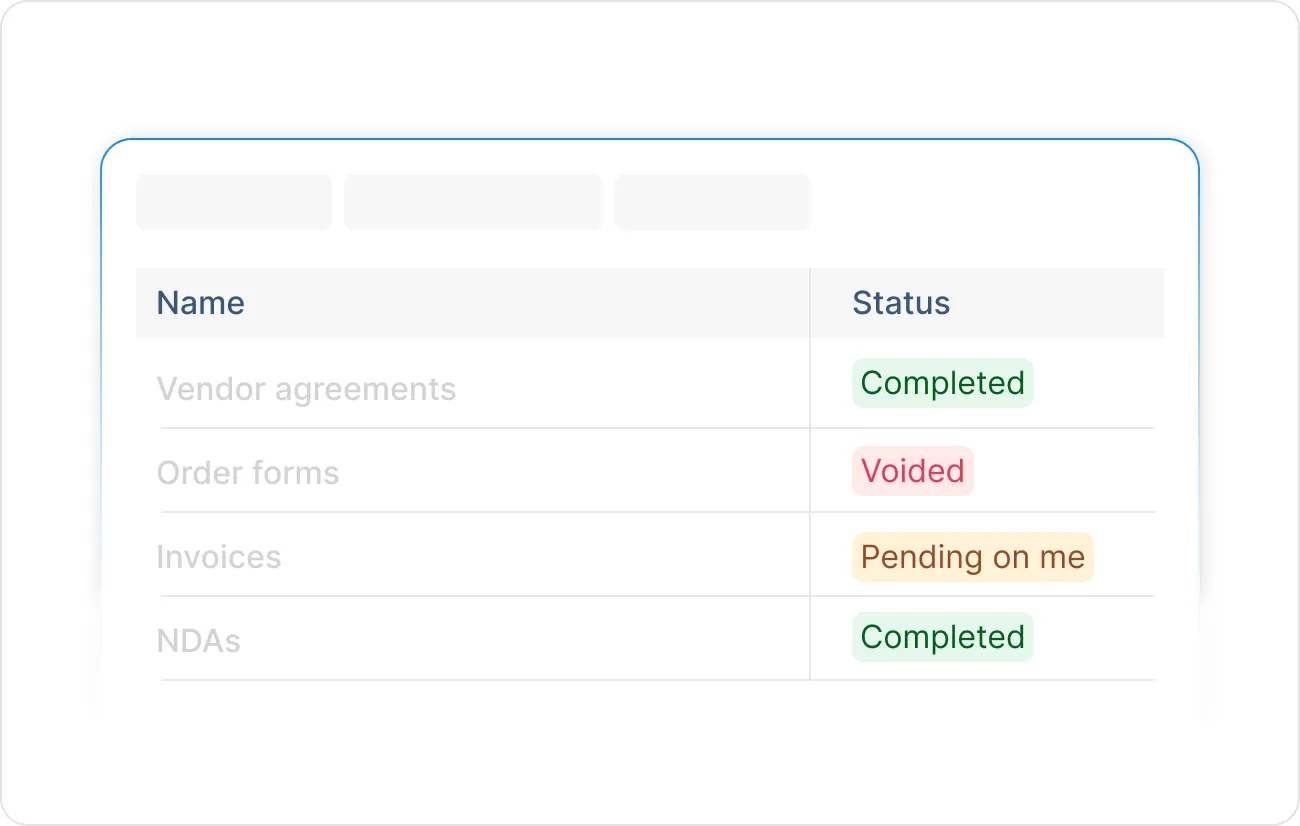
Task: Click the Invoices name text
Action: (218, 556)
